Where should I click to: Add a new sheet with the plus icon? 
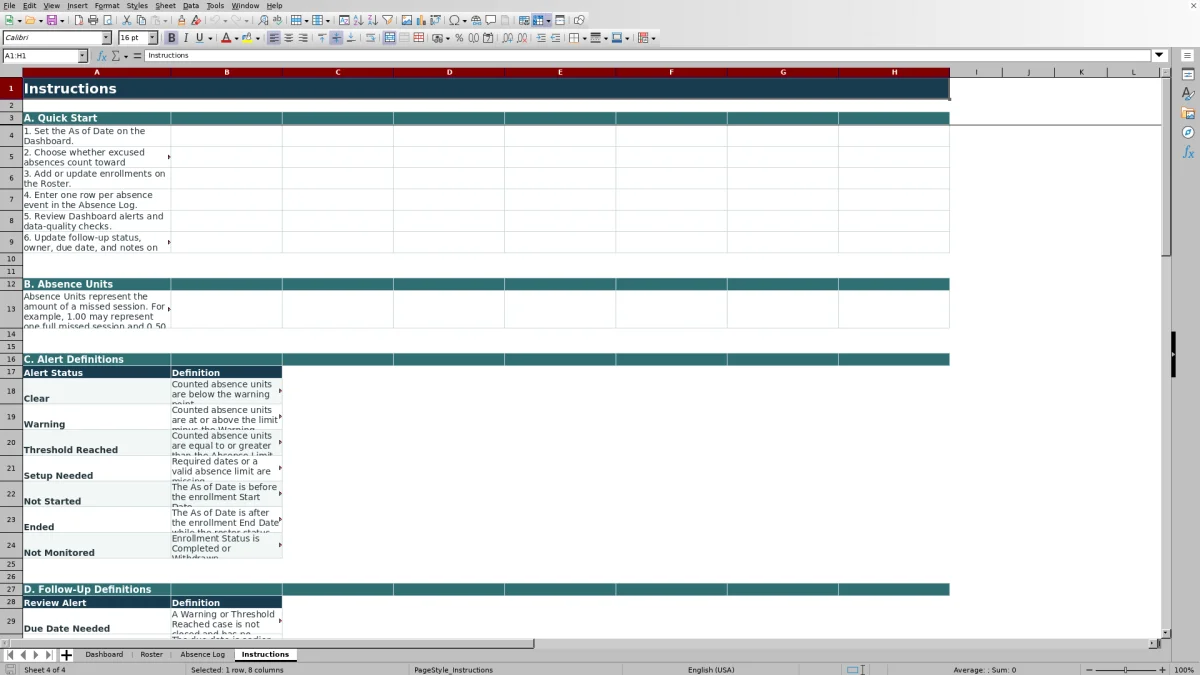tap(66, 655)
